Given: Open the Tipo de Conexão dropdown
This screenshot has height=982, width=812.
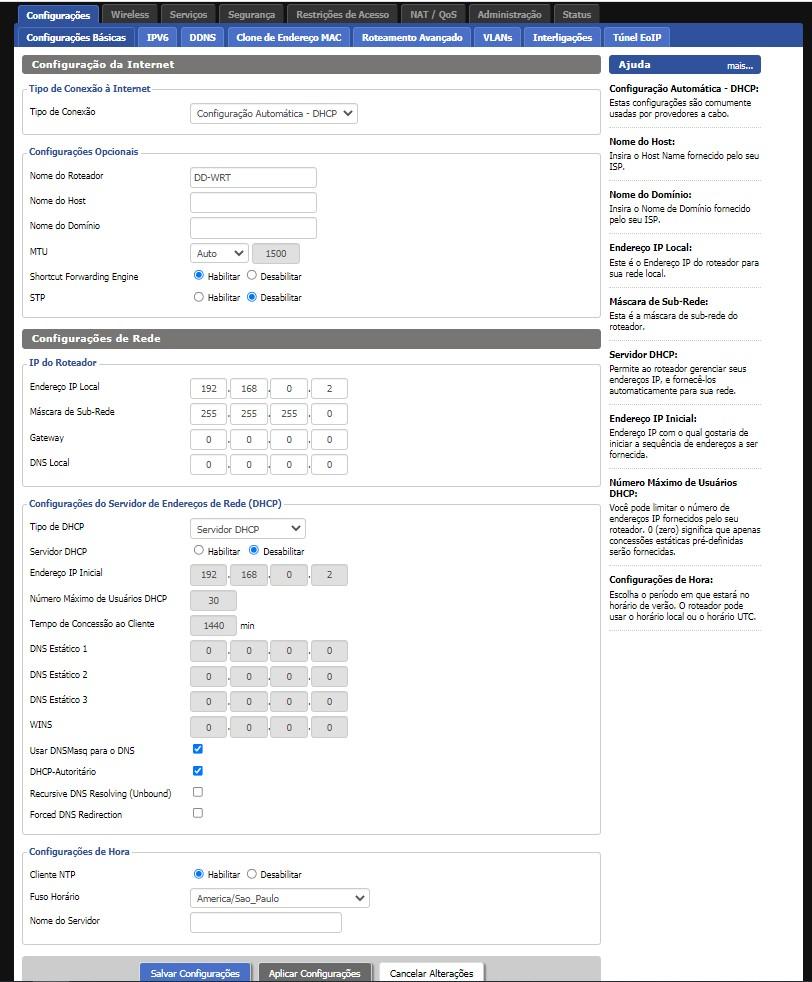Looking at the screenshot, I should click(274, 113).
